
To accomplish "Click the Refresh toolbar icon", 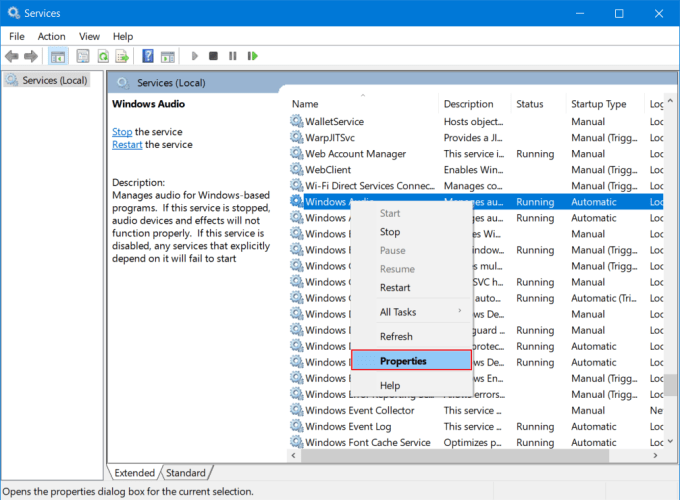I will (x=103, y=56).
